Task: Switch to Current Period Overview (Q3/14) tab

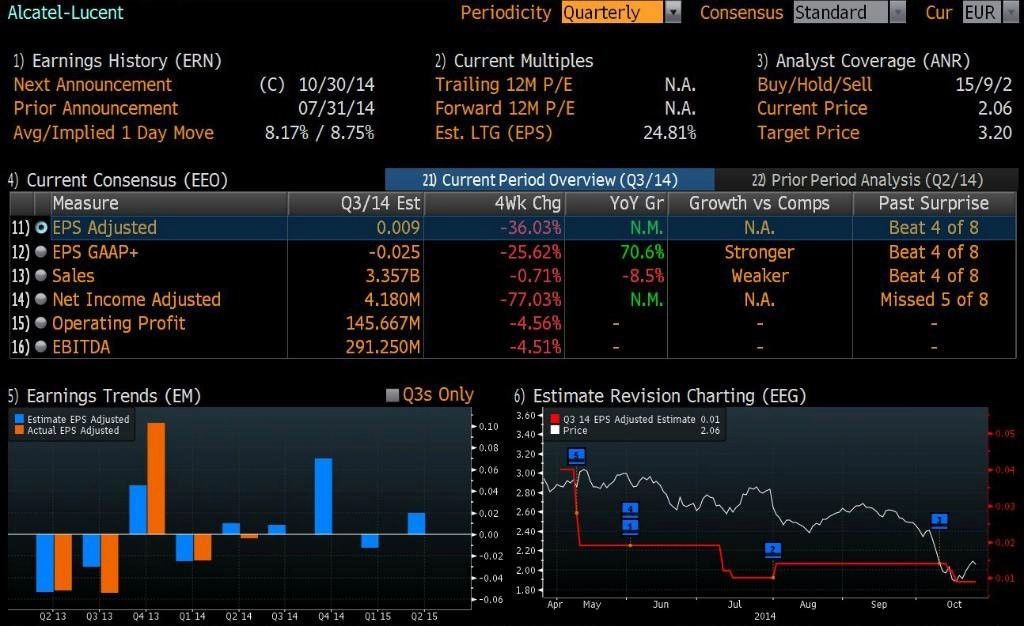Action: 550,180
